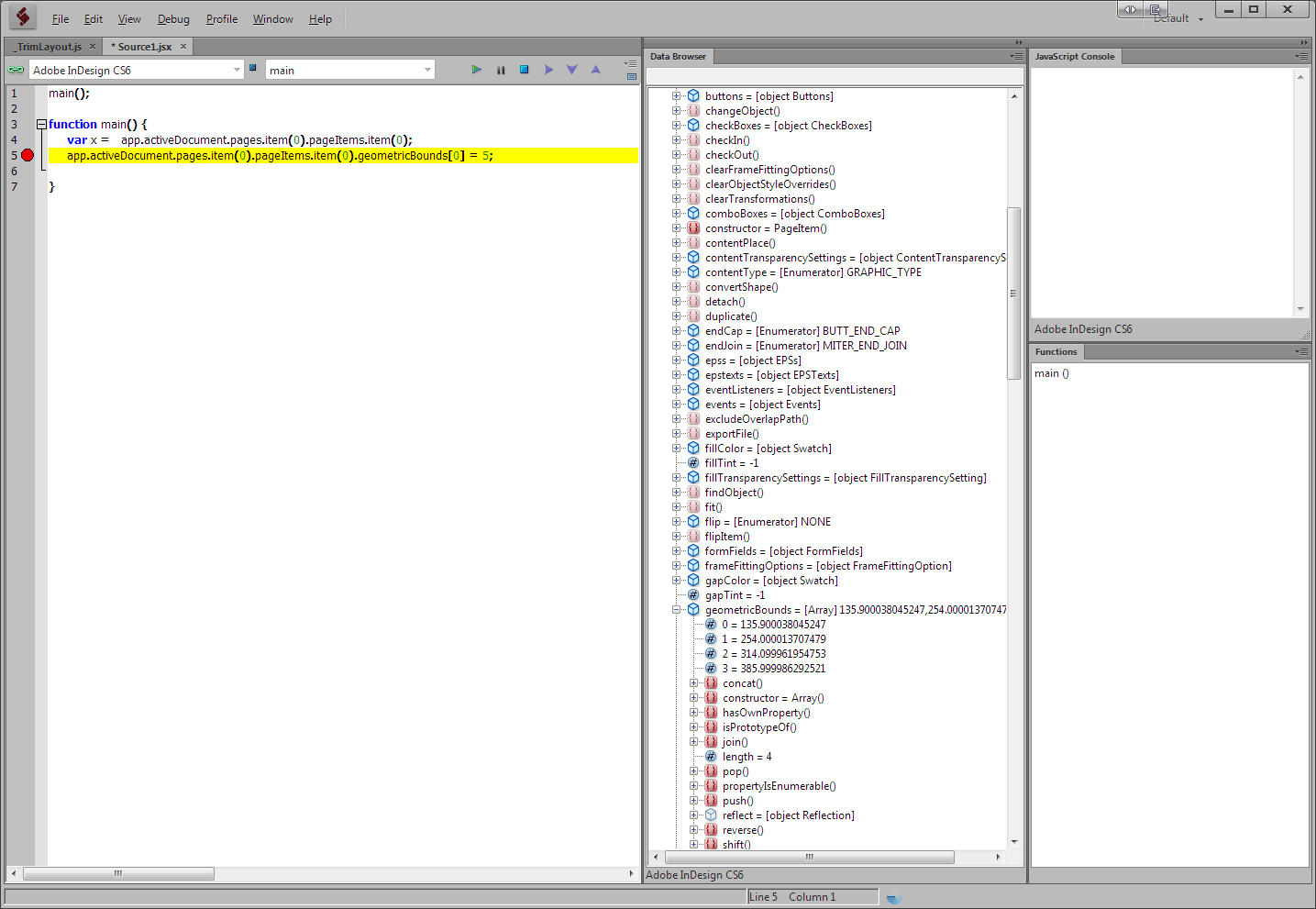This screenshot has height=909, width=1316.
Task: Open the Profile menu
Action: (x=222, y=18)
